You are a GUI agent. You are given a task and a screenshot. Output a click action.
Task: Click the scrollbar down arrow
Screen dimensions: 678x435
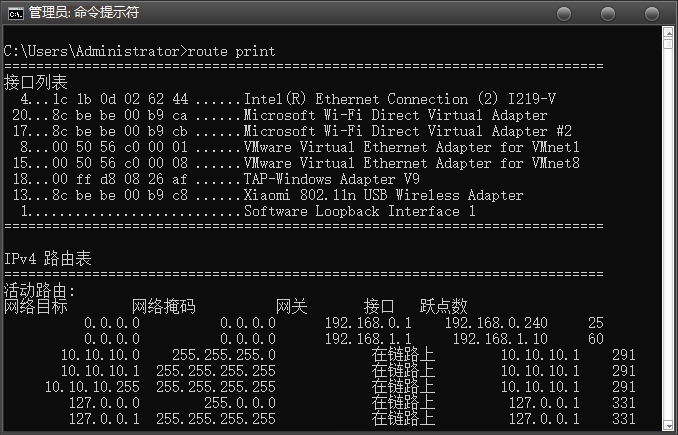tap(668, 425)
